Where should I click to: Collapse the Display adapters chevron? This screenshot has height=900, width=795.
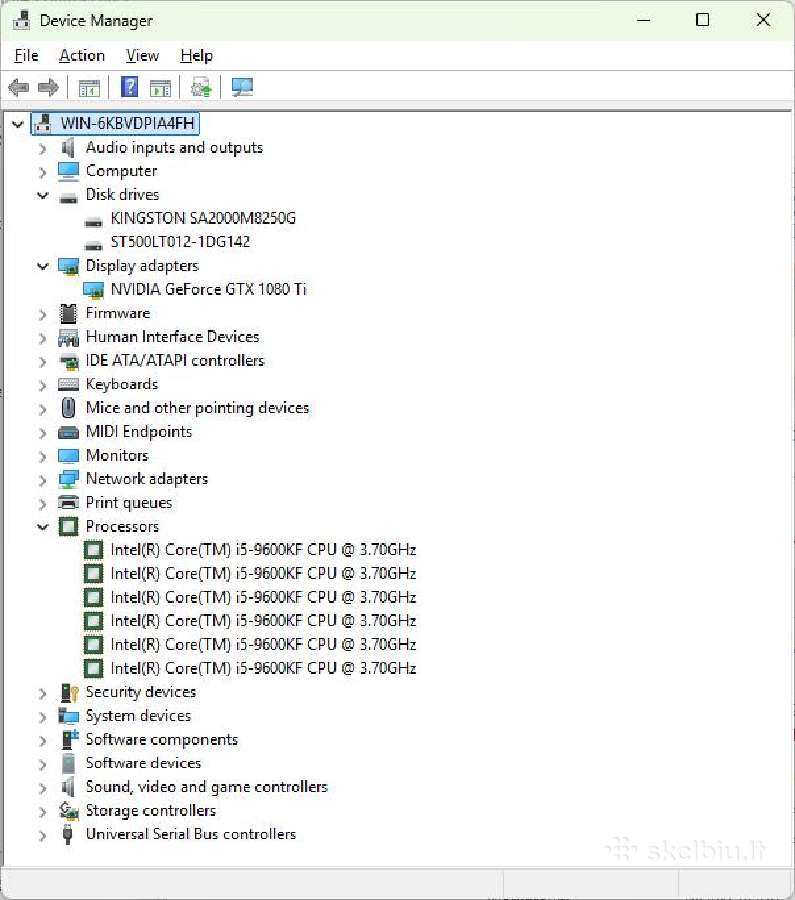point(42,266)
